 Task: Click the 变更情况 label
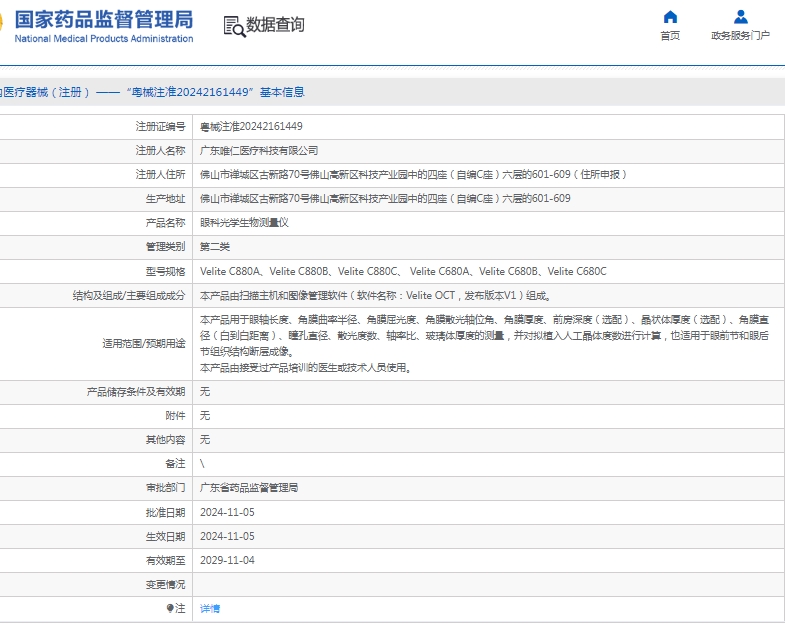(165, 584)
